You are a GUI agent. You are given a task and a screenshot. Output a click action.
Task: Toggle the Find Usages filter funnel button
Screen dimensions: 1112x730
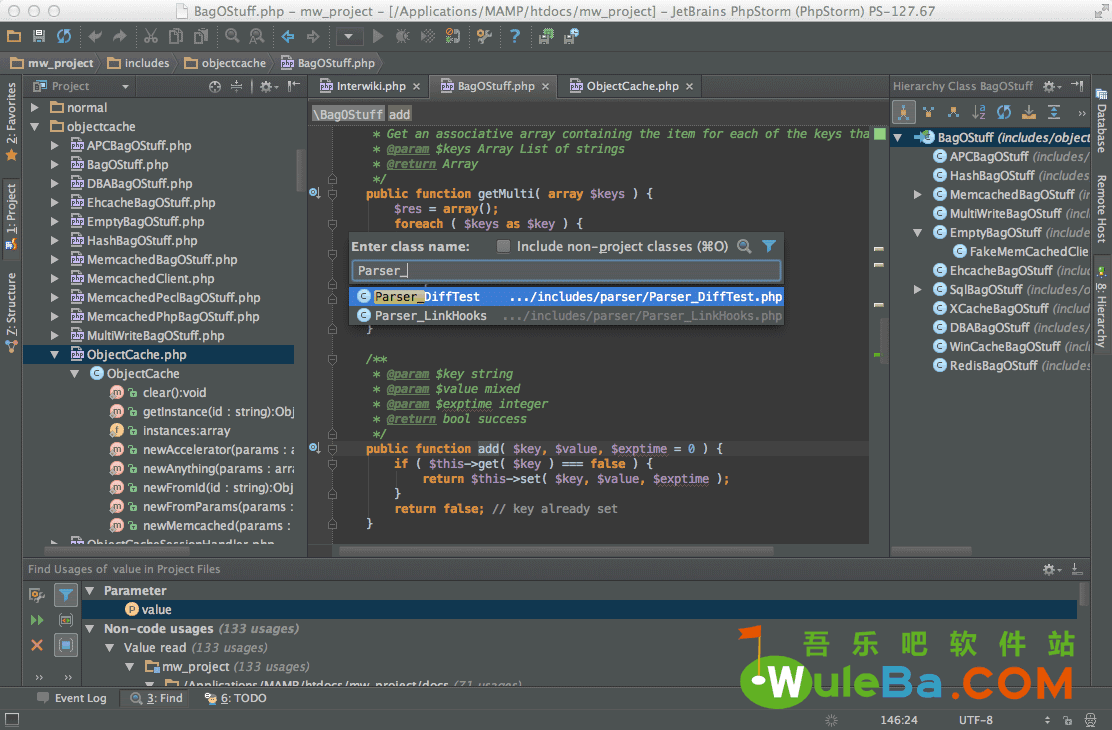click(65, 595)
